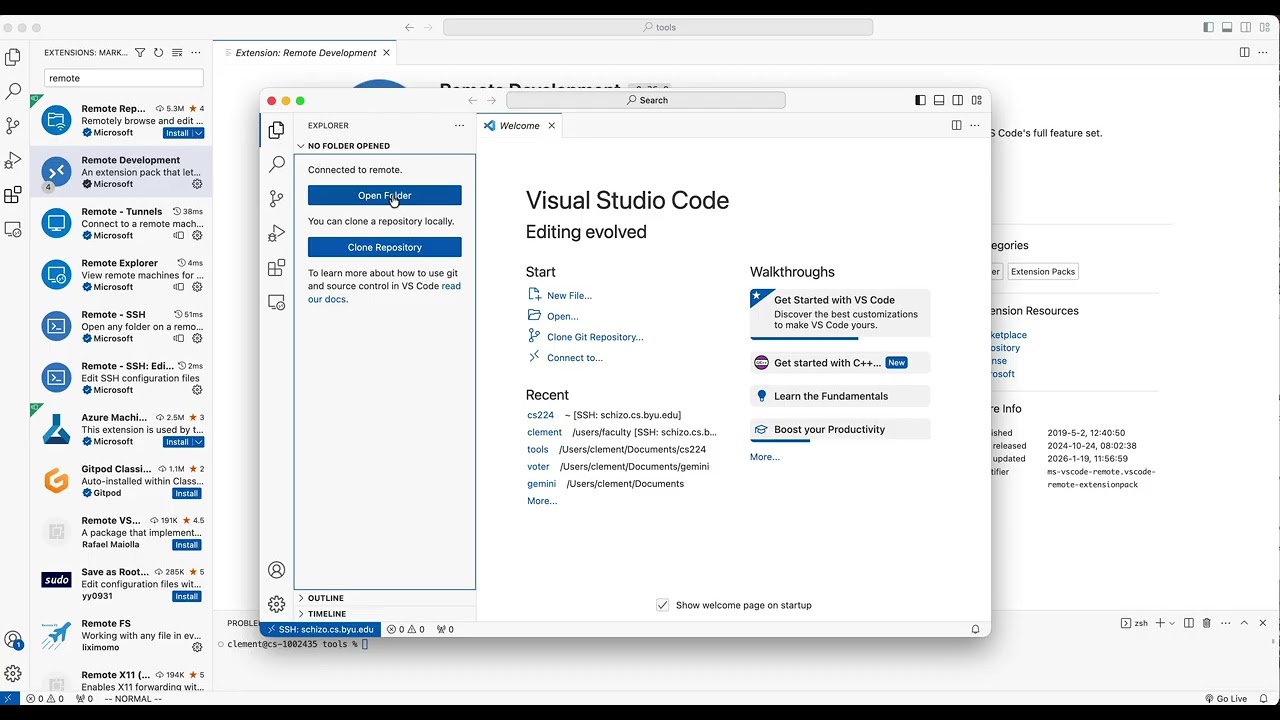Open new terminal dropdown chevron in back window

pyautogui.click(x=1172, y=623)
